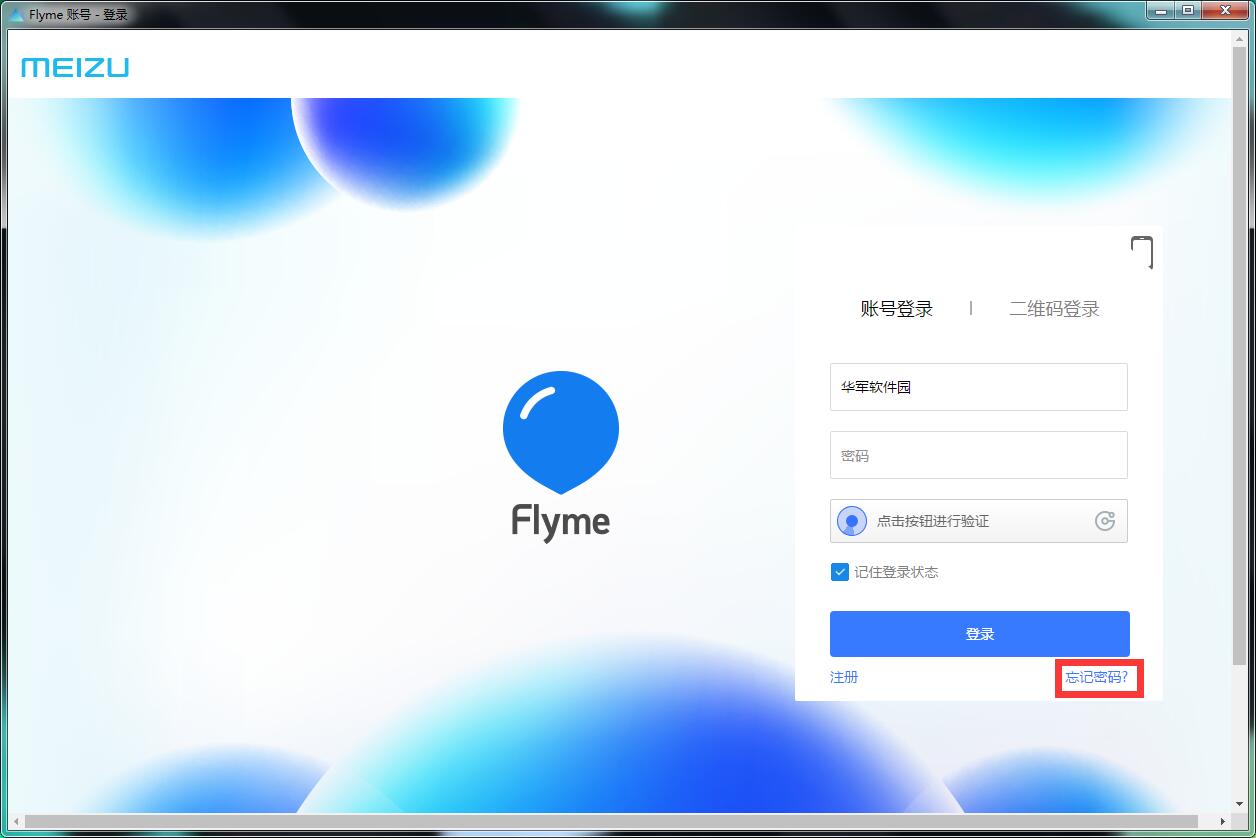The image size is (1256, 838).
Task: Switch to the 二维码登录 tab
Action: click(1054, 309)
